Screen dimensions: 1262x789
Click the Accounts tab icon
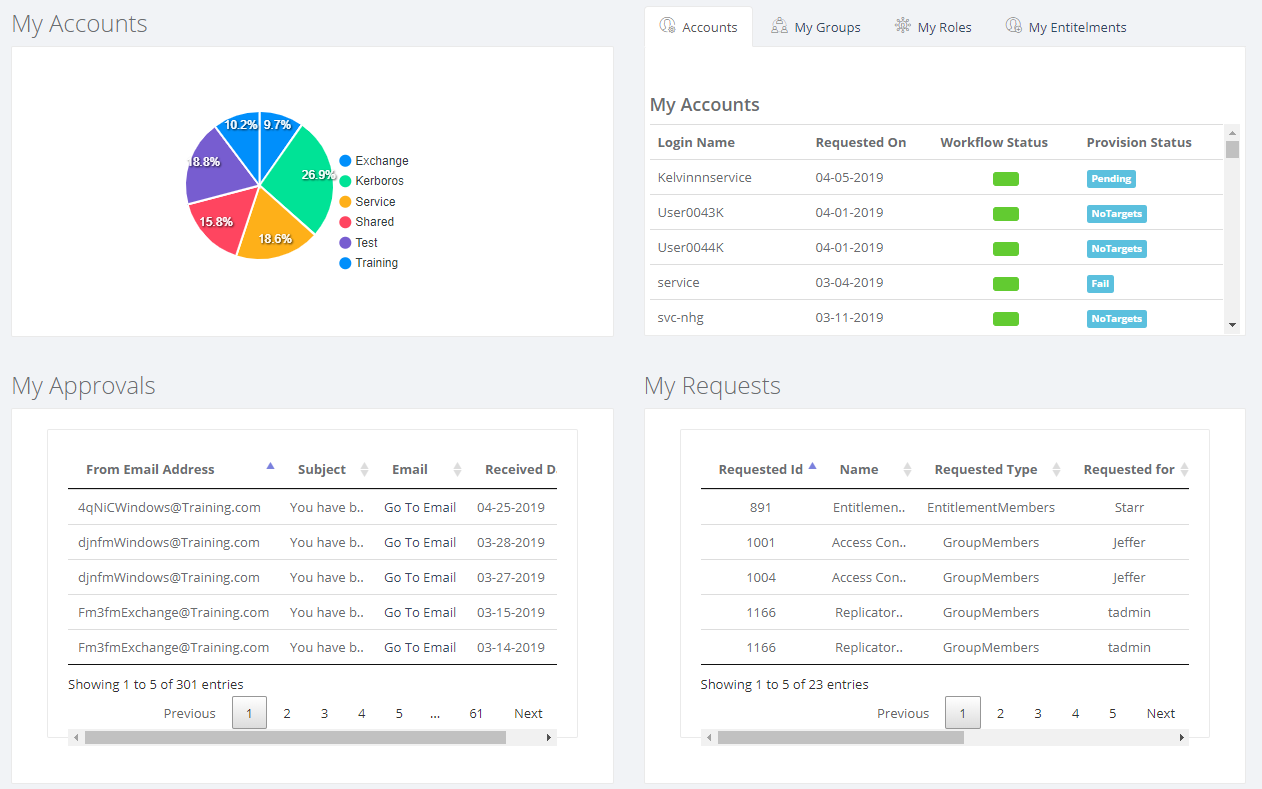pyautogui.click(x=667, y=26)
